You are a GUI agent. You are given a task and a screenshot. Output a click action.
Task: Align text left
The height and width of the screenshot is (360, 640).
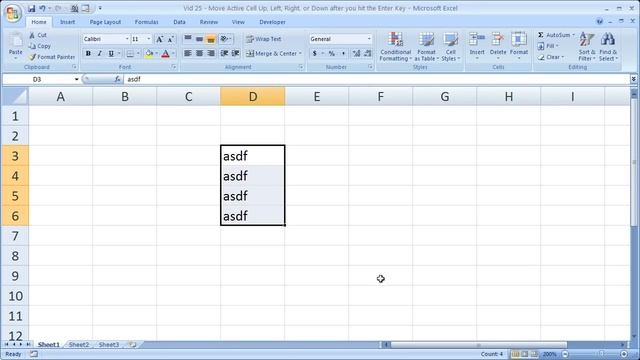(x=187, y=53)
